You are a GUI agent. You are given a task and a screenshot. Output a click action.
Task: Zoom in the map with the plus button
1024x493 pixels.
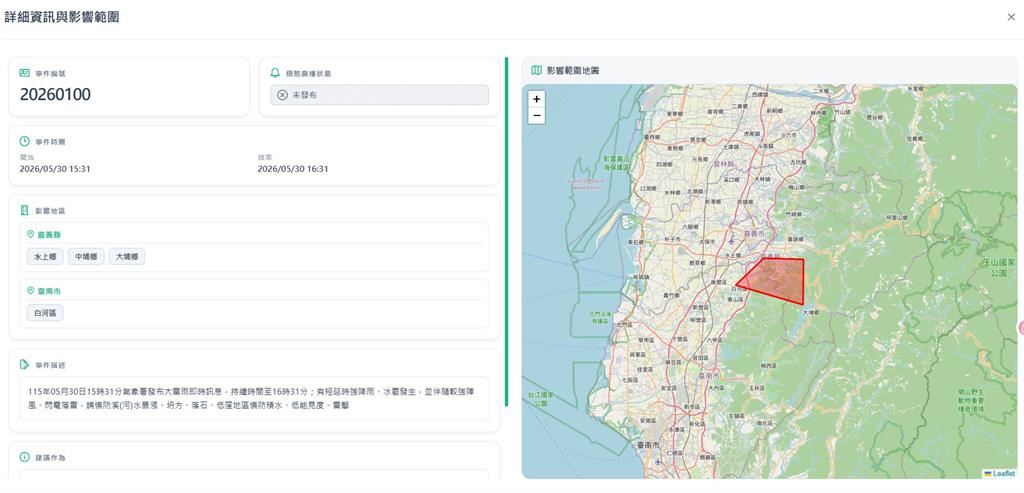click(536, 99)
